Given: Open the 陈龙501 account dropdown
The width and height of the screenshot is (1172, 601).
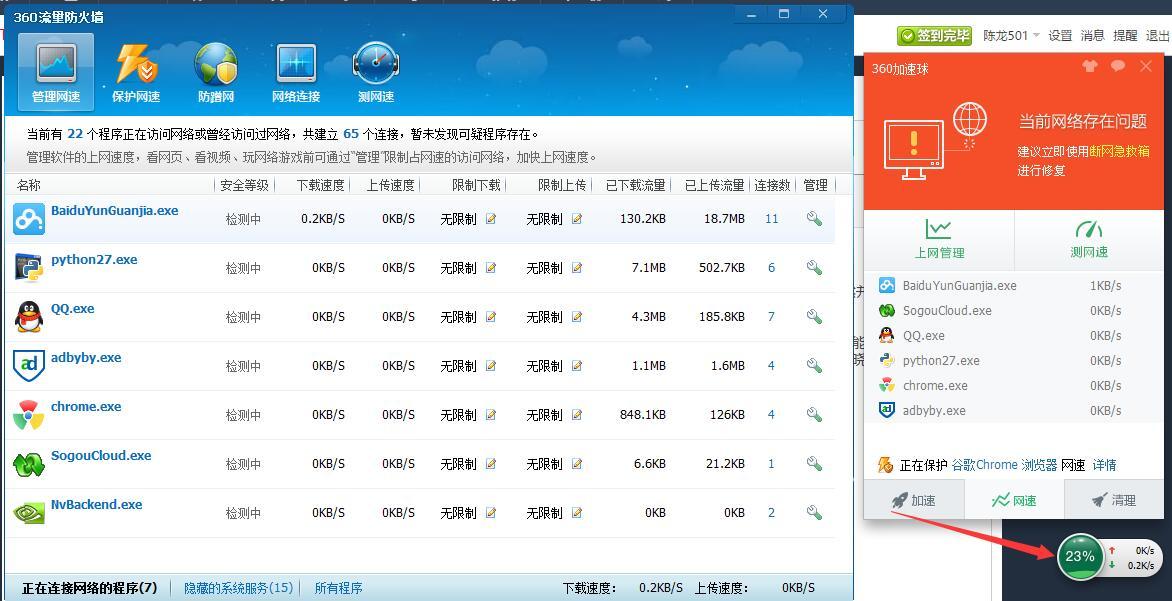Looking at the screenshot, I should (1006, 34).
